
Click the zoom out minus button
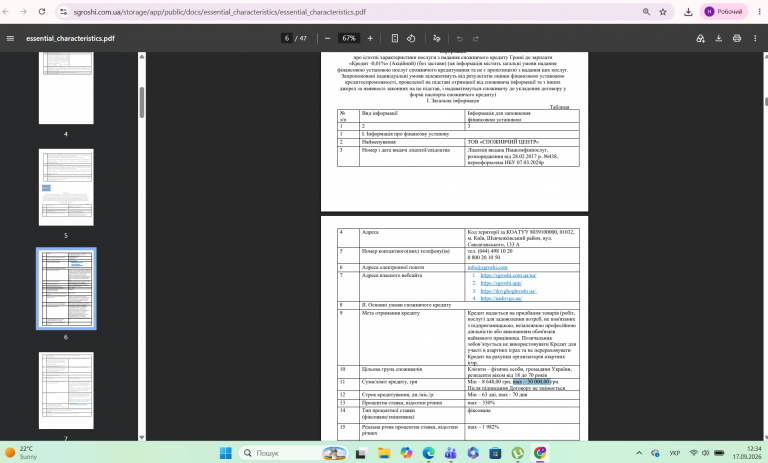pos(328,38)
